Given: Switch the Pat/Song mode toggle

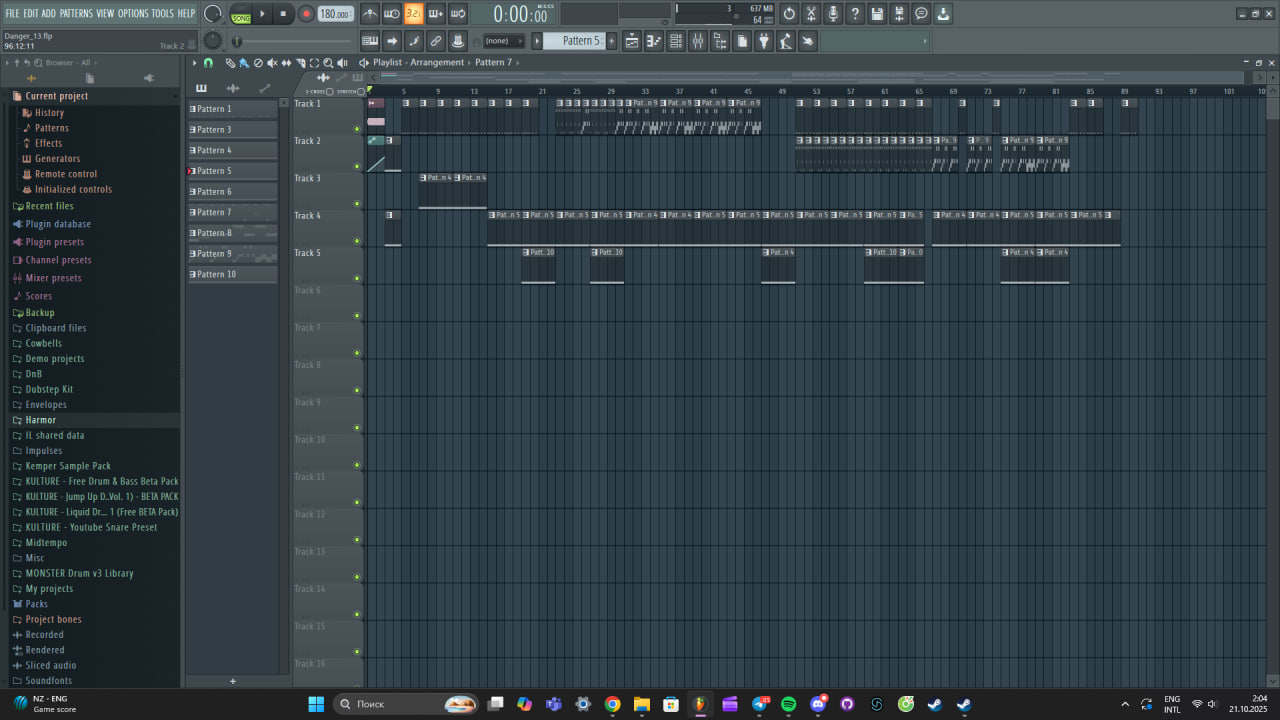Looking at the screenshot, I should pyautogui.click(x=241, y=14).
